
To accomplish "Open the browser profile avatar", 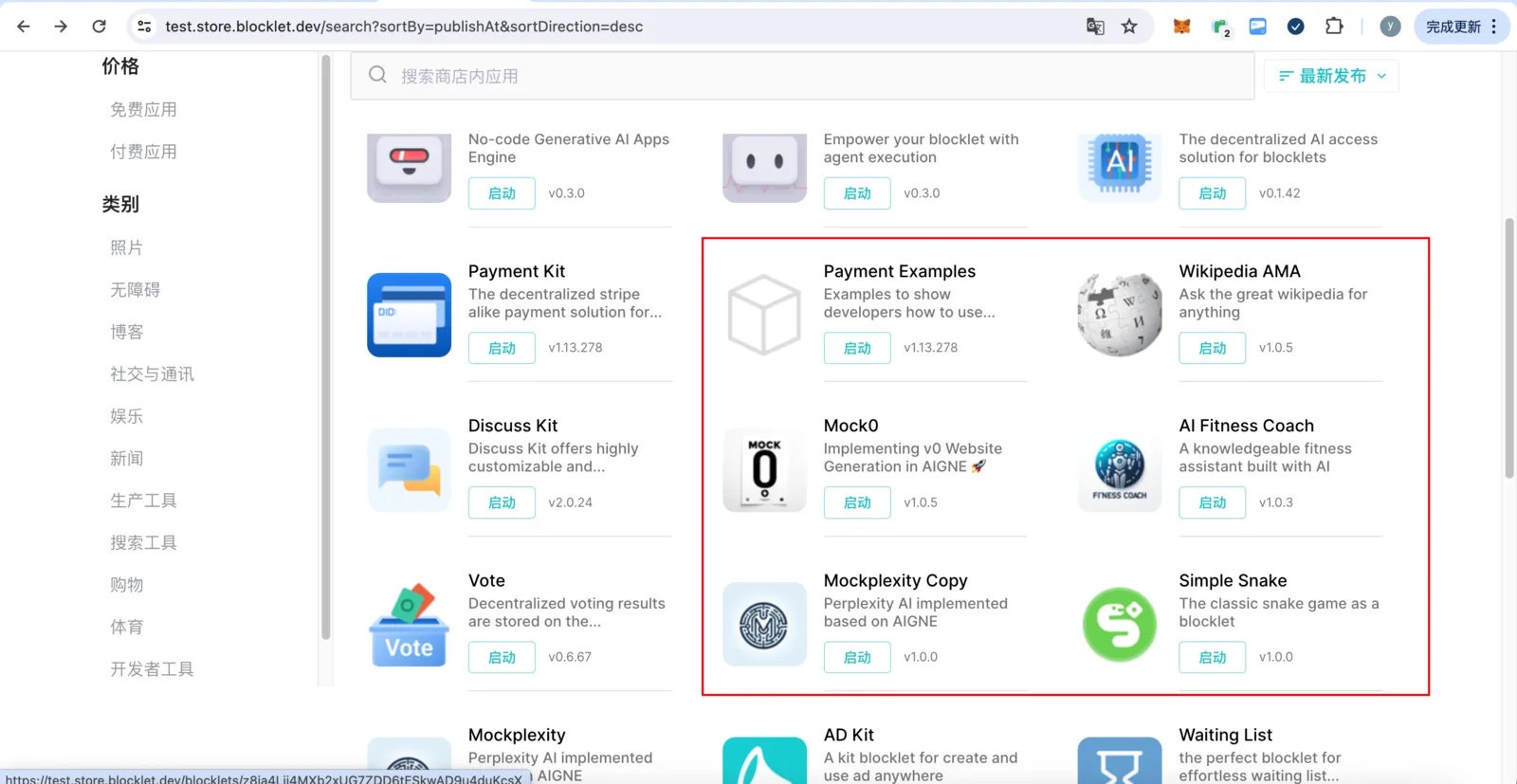I will (x=1390, y=27).
